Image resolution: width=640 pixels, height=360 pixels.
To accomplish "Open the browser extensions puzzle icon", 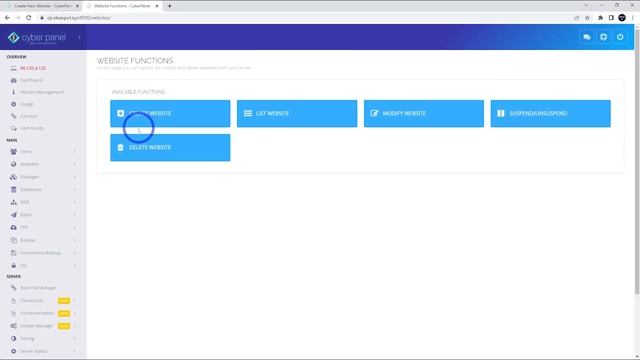I will click(600, 18).
